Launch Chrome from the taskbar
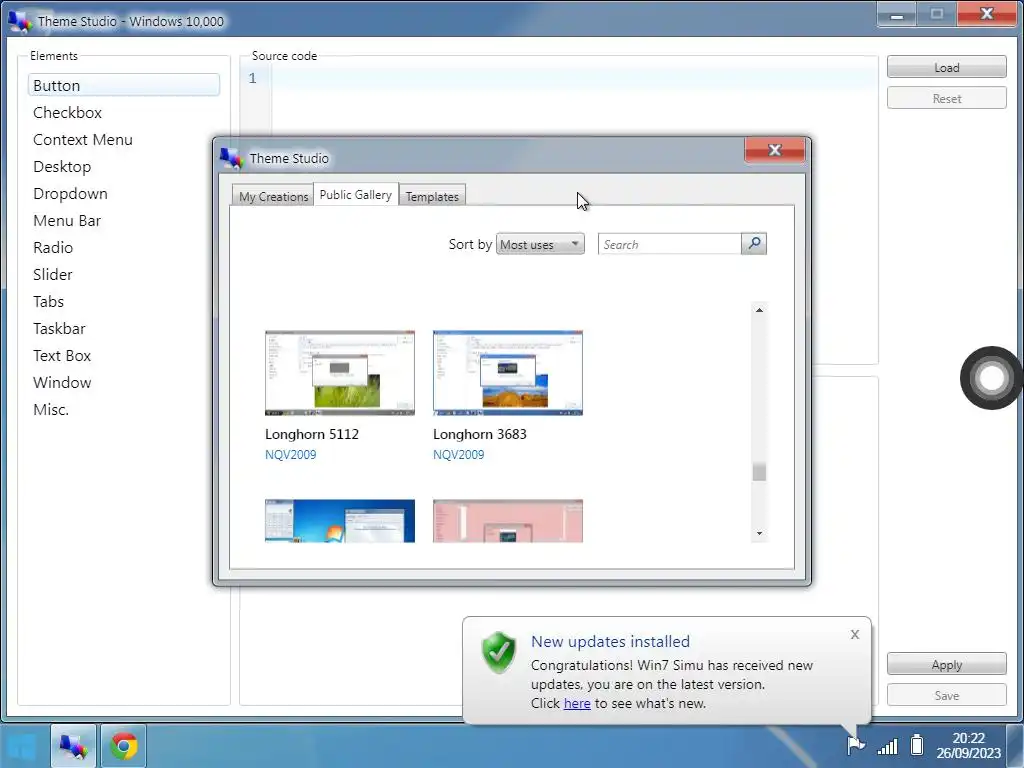The width and height of the screenshot is (1024, 768). (x=124, y=746)
